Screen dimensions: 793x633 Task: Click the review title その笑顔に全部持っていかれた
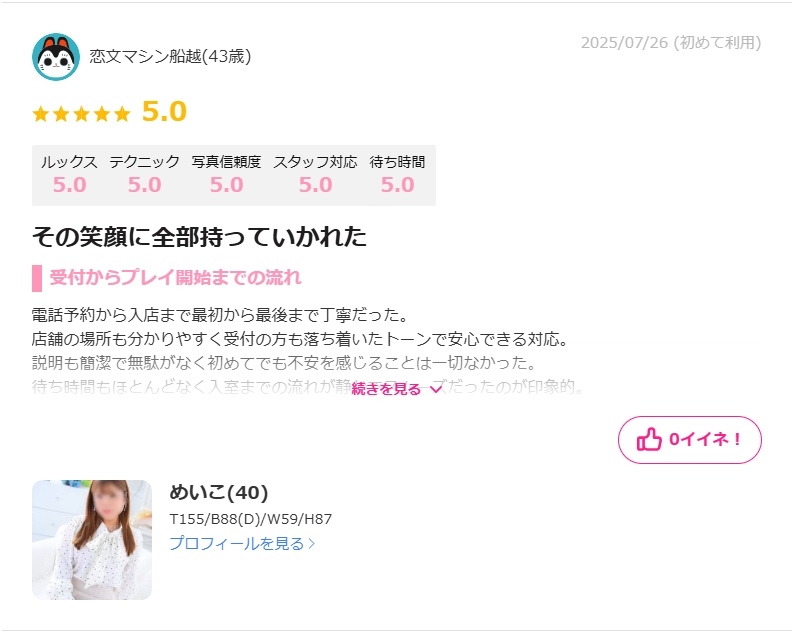(x=199, y=237)
